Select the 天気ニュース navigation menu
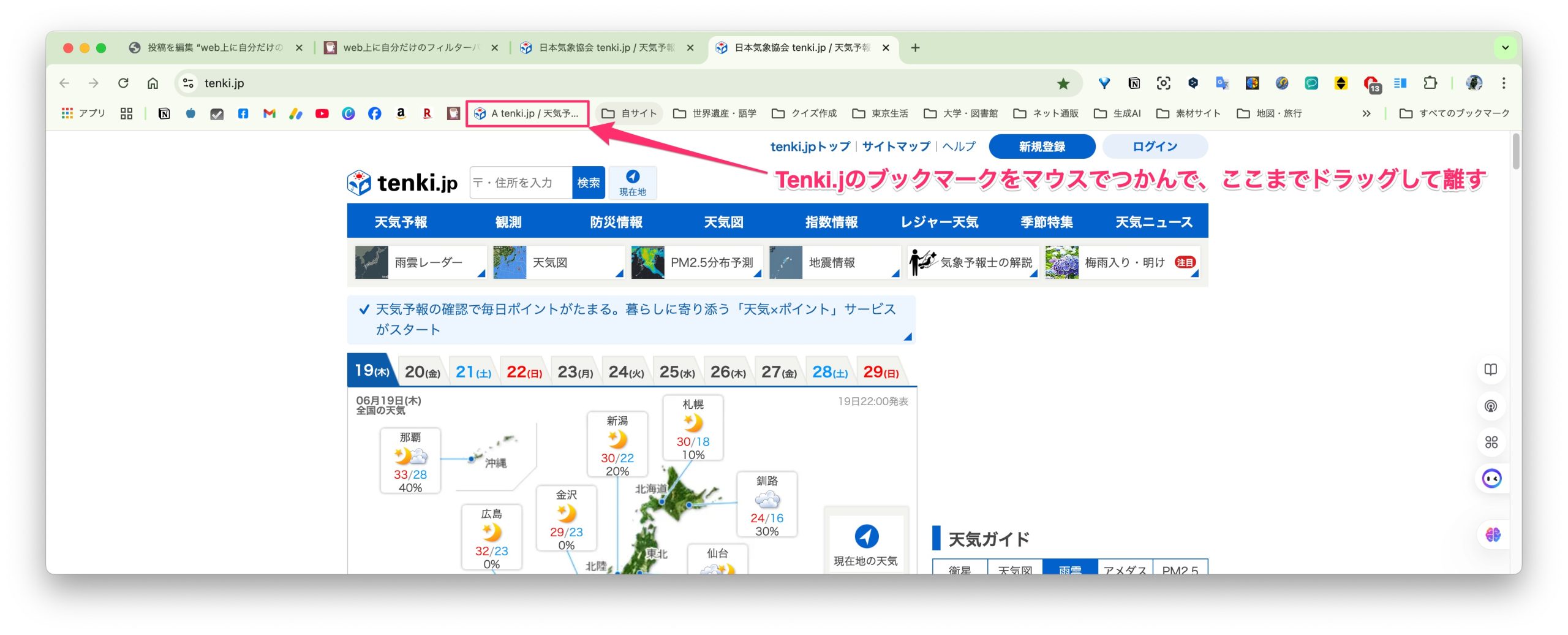 click(x=1154, y=222)
